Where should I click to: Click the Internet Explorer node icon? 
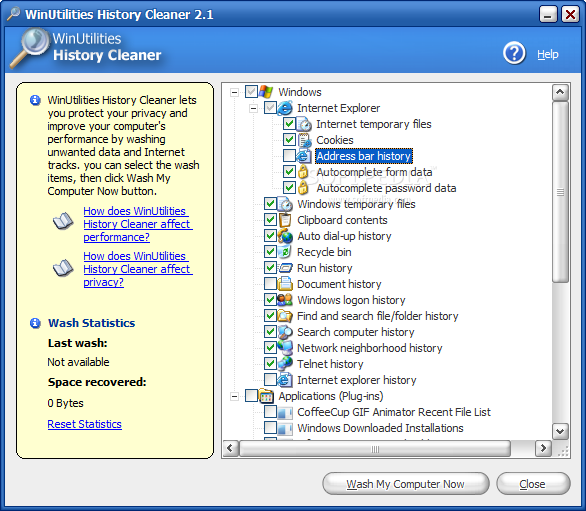pyautogui.click(x=285, y=108)
